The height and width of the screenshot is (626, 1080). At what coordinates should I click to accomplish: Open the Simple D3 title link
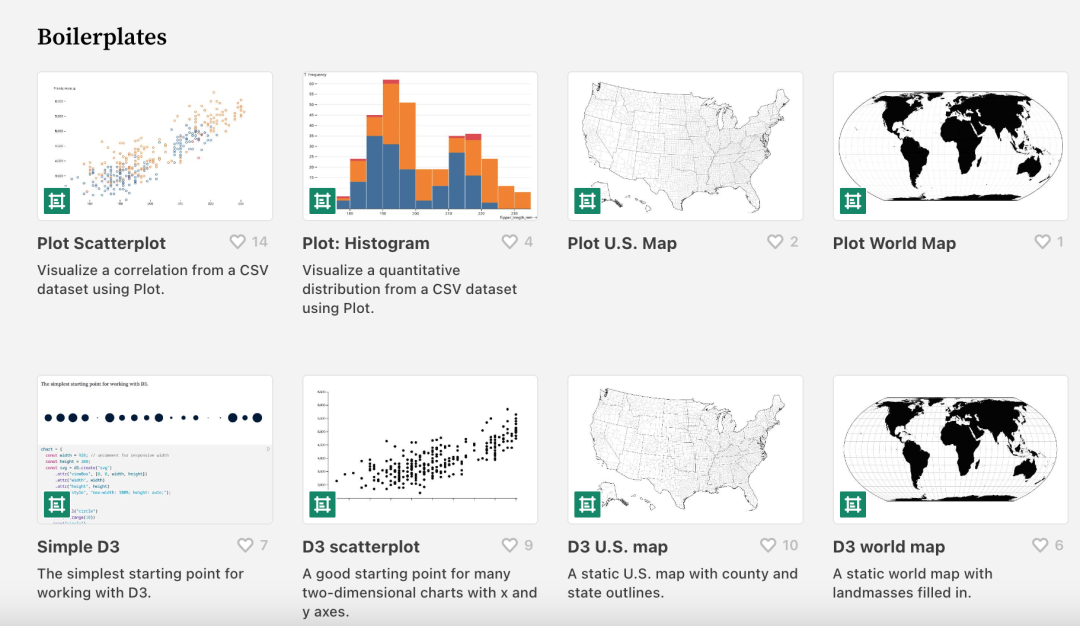tap(78, 547)
